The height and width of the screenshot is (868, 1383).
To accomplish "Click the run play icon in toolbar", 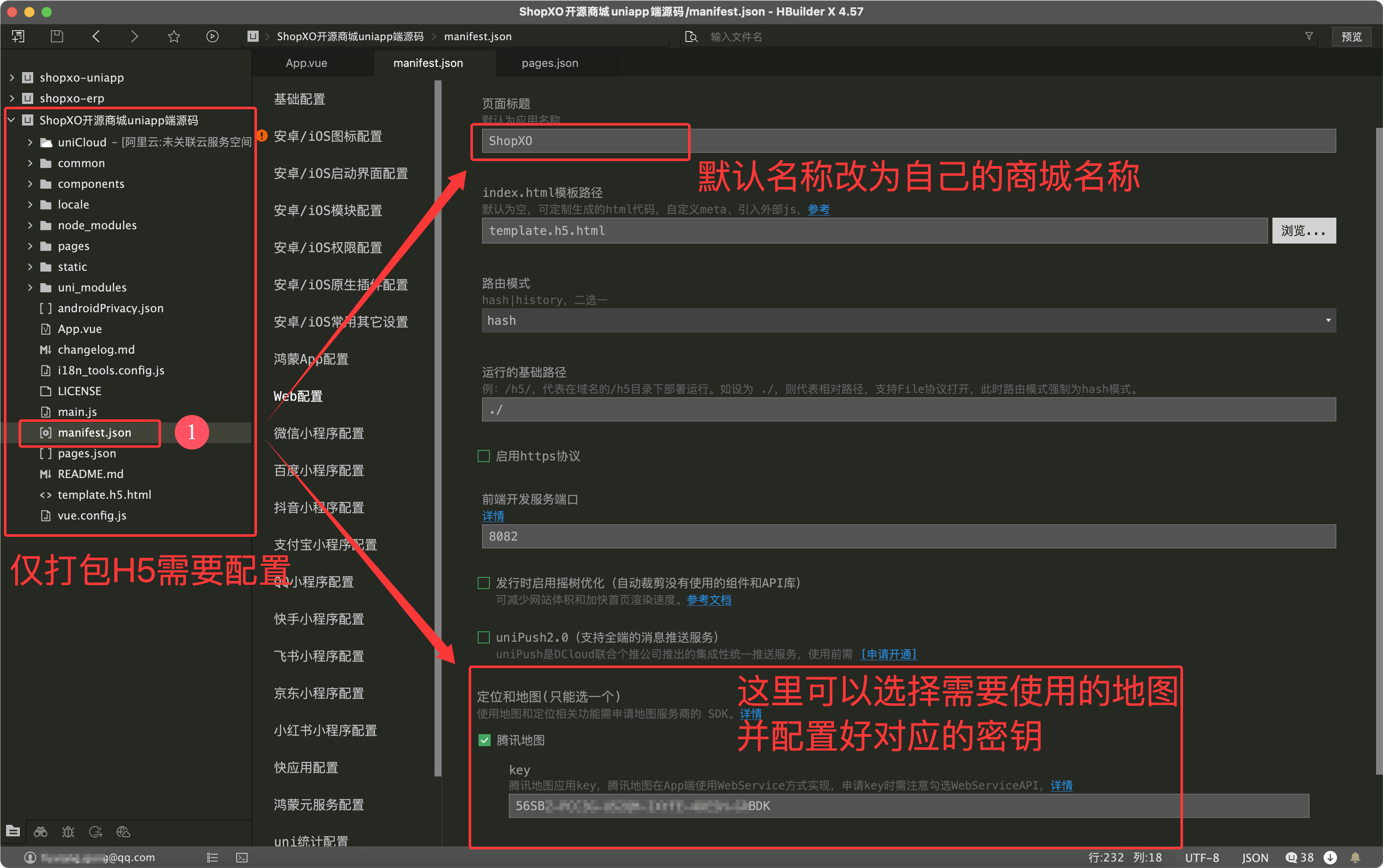I will pos(213,36).
